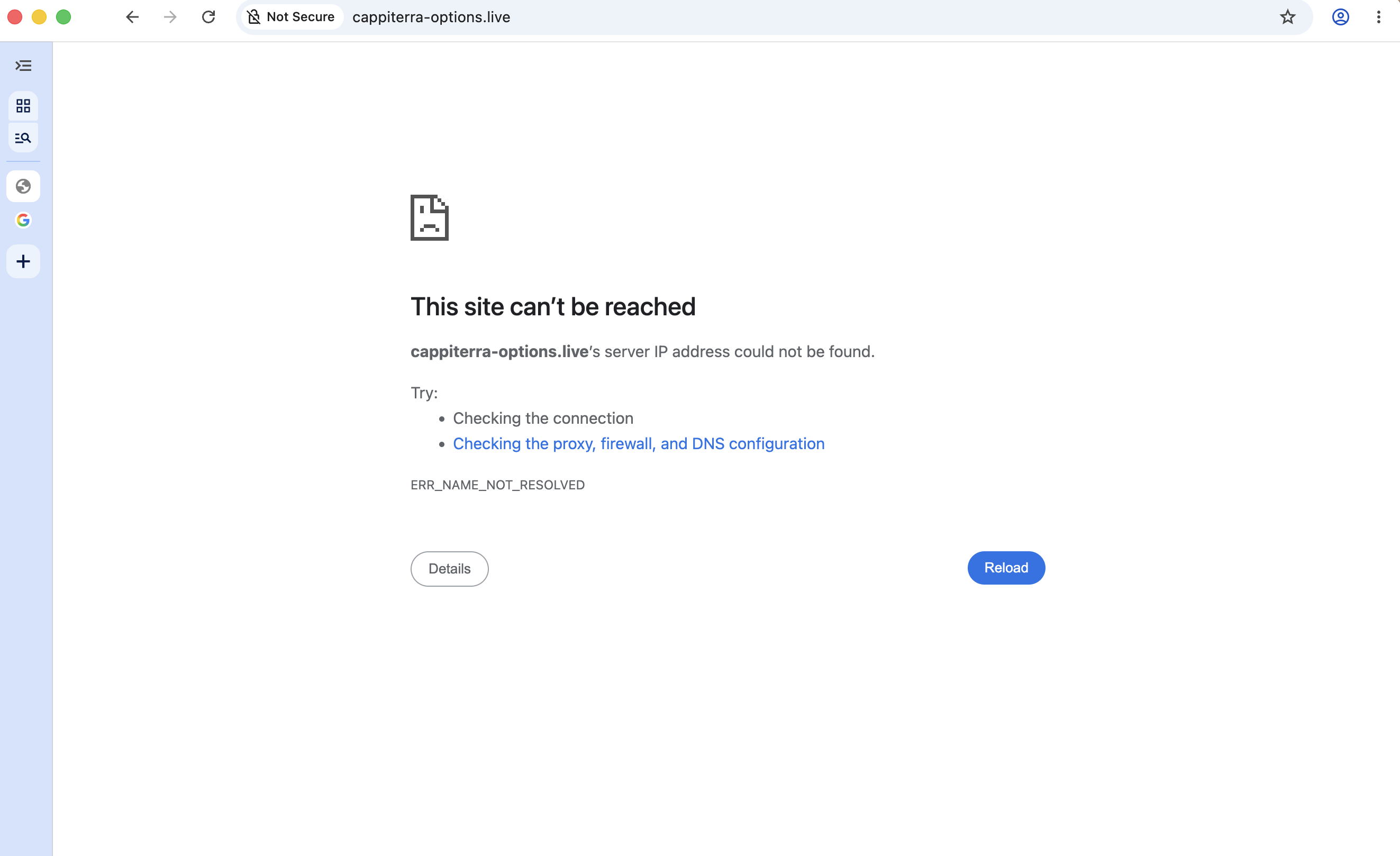The width and height of the screenshot is (1400, 856).
Task: Select the ERR_NAME_NOT_RESOLVED error code text
Action: click(498, 485)
